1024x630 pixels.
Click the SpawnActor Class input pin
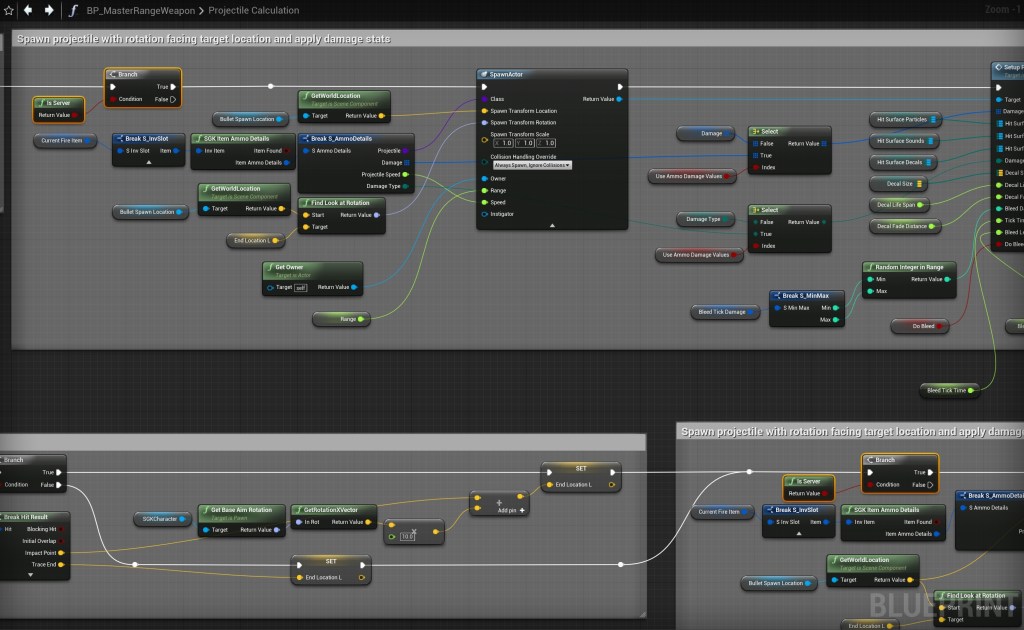point(484,99)
